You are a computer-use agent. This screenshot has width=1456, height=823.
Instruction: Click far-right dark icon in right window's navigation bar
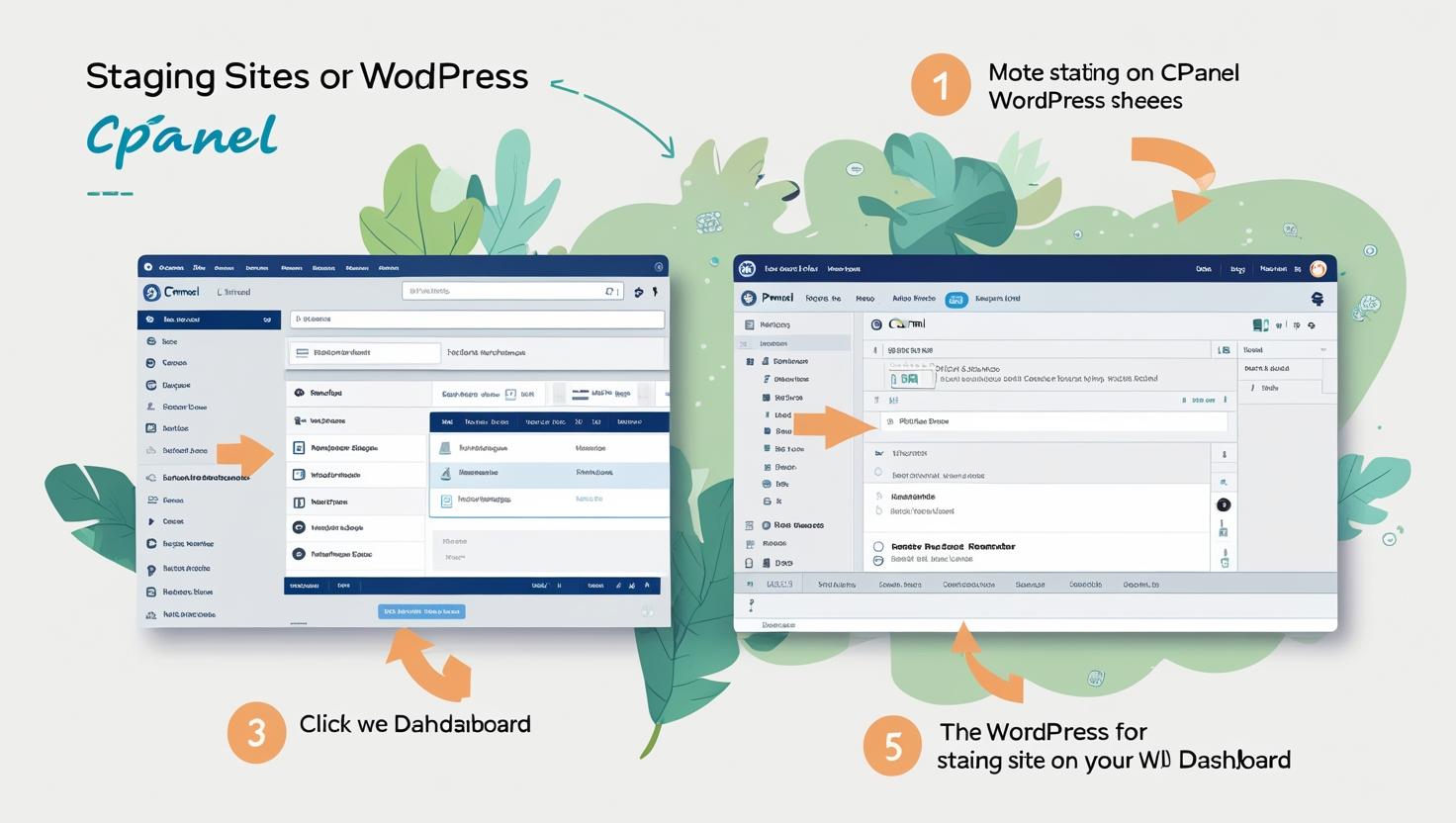coord(1318,298)
